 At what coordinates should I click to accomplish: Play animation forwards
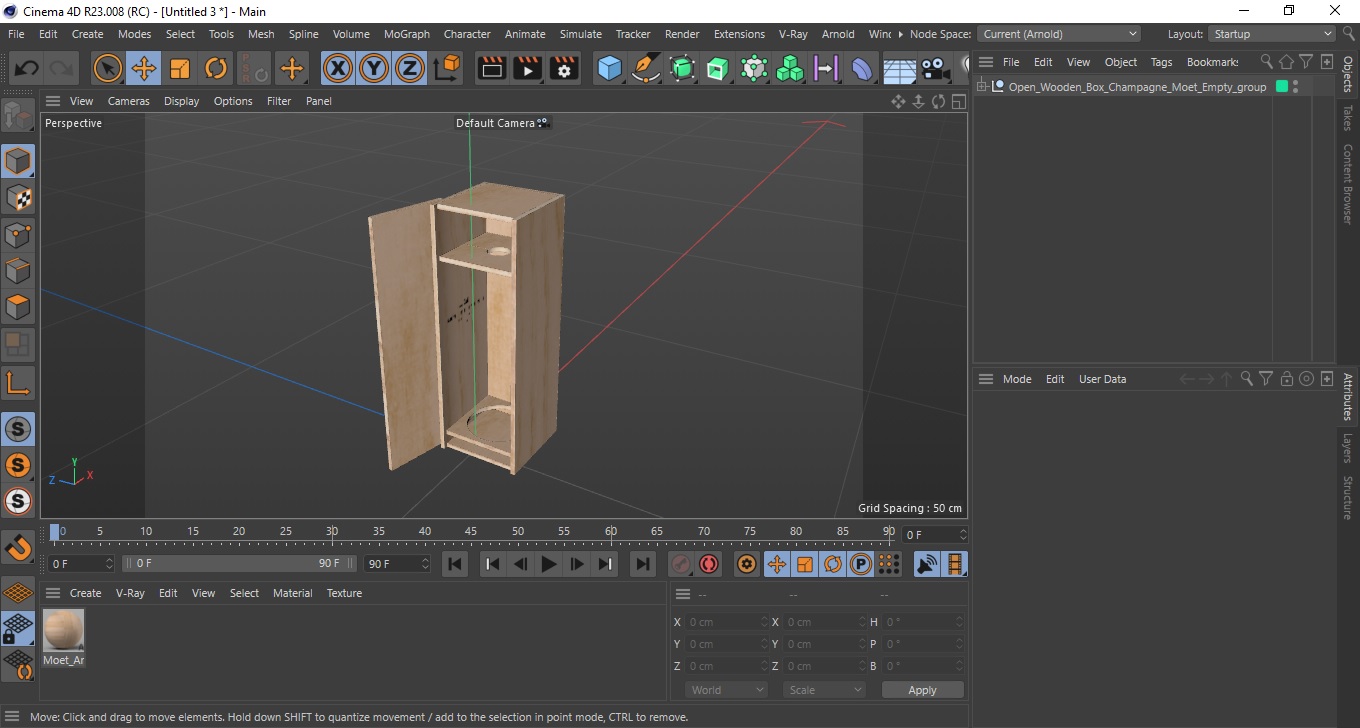pos(549,564)
